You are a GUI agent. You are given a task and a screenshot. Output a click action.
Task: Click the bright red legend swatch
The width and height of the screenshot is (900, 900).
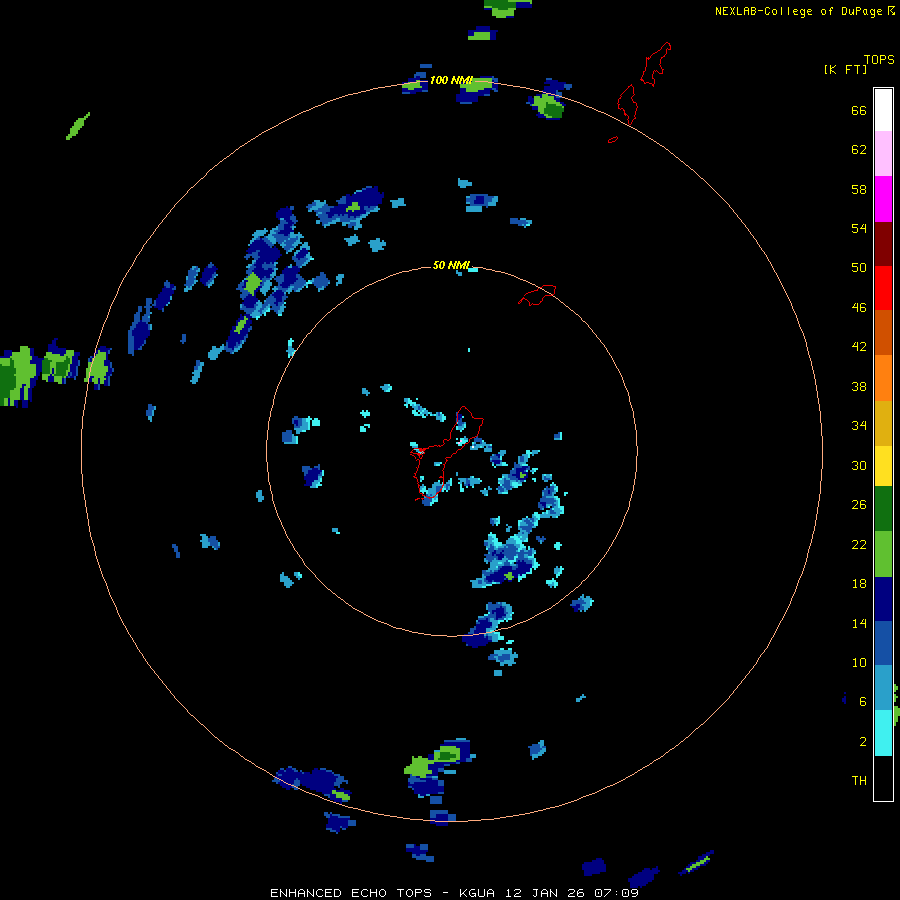click(883, 288)
